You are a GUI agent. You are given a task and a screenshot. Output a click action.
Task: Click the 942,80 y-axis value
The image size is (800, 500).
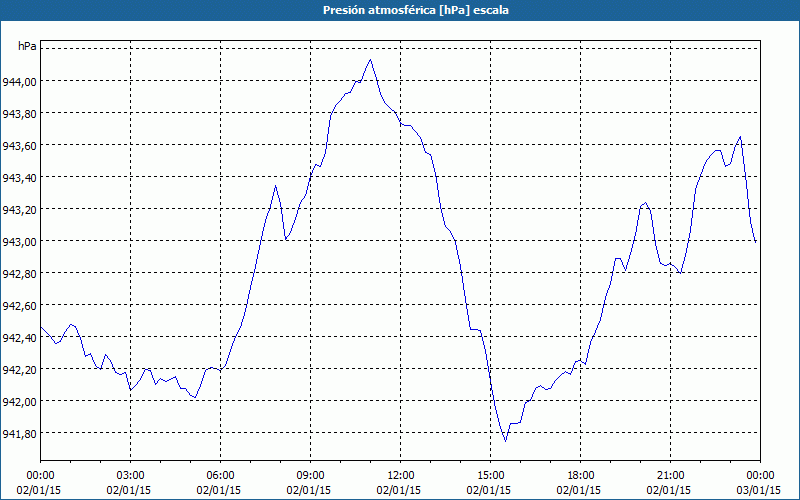click(x=18, y=273)
